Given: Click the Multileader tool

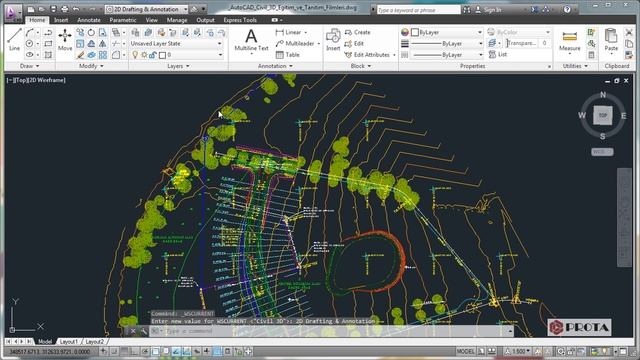Looking at the screenshot, I should pyautogui.click(x=295, y=43).
